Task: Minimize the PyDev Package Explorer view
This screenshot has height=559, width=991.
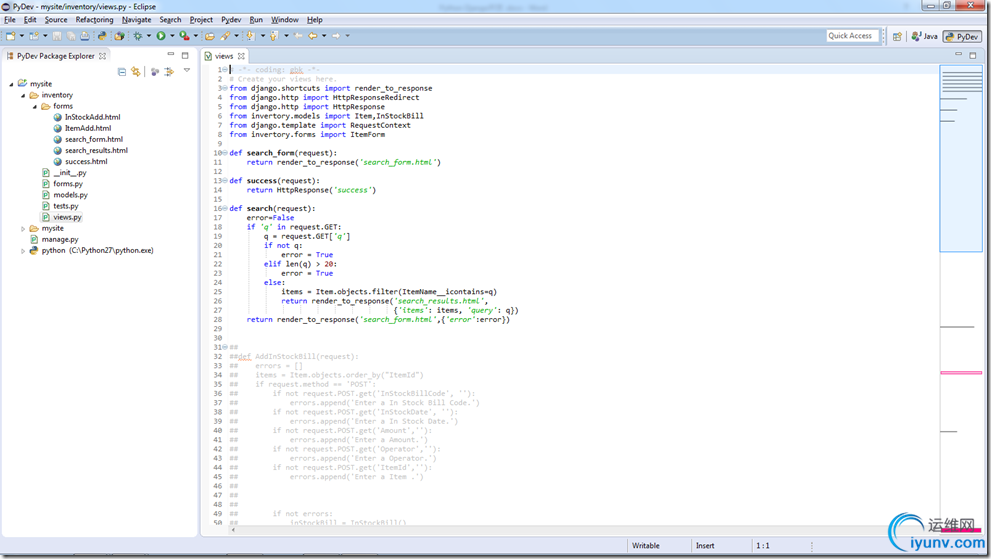Action: (171, 55)
